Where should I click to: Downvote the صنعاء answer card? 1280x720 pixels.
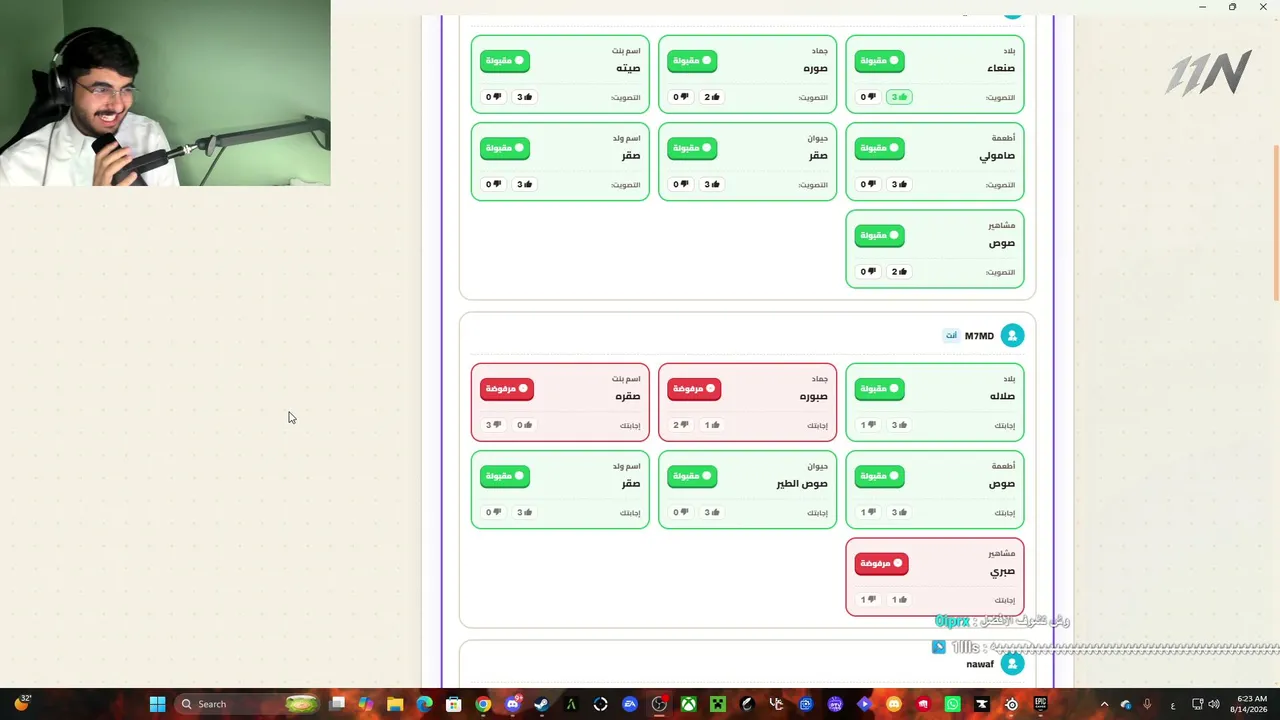[868, 97]
